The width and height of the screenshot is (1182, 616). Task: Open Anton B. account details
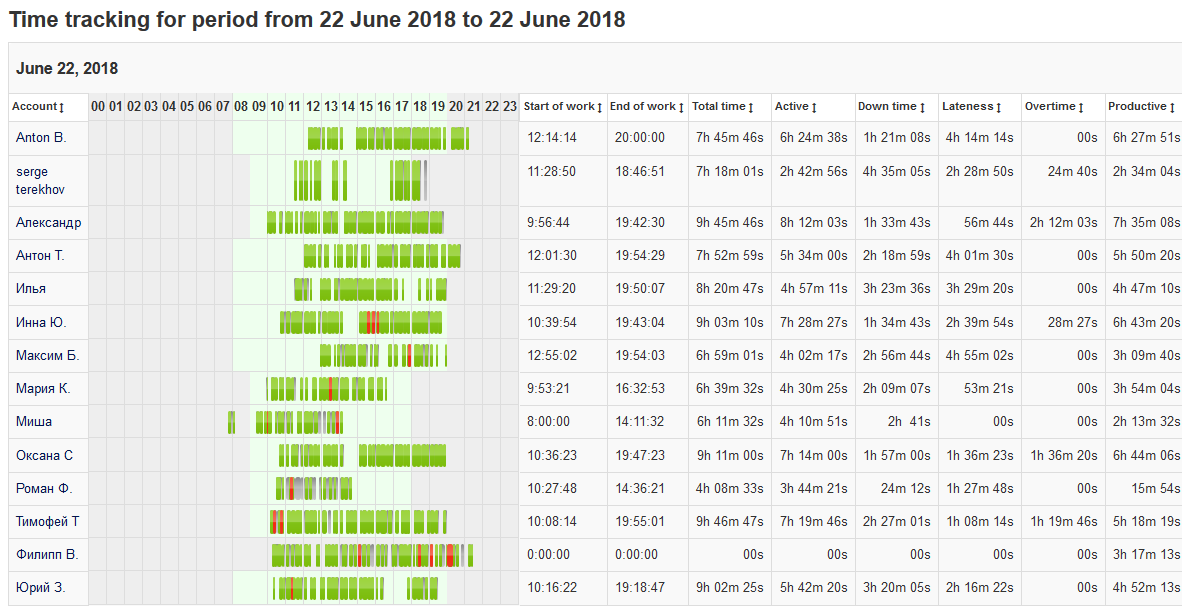pyautogui.click(x=41, y=138)
